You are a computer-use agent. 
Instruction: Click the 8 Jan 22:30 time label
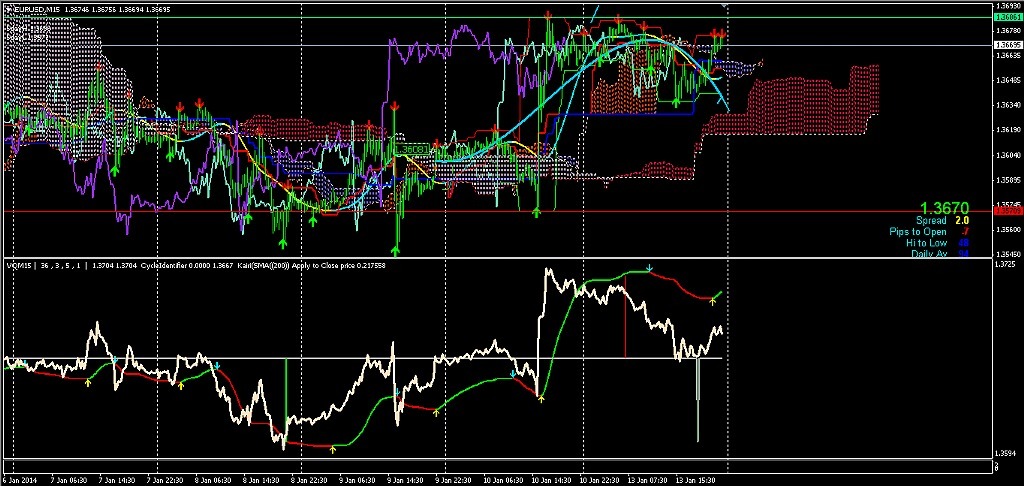click(x=307, y=479)
